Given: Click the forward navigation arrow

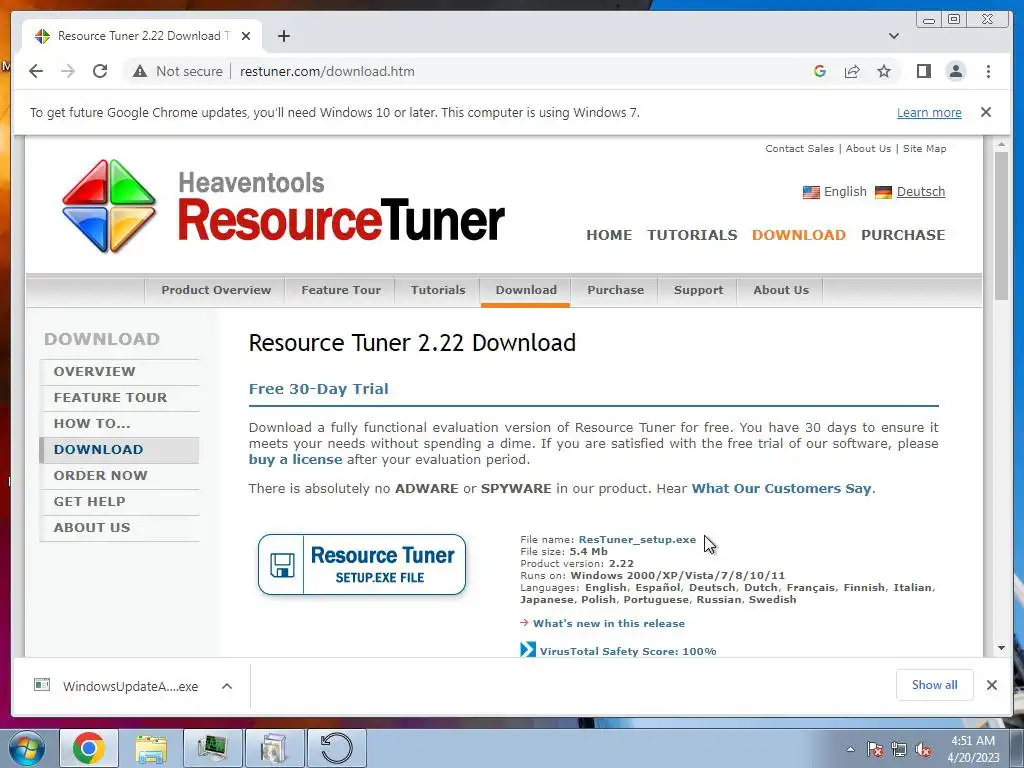Looking at the screenshot, I should point(68,71).
